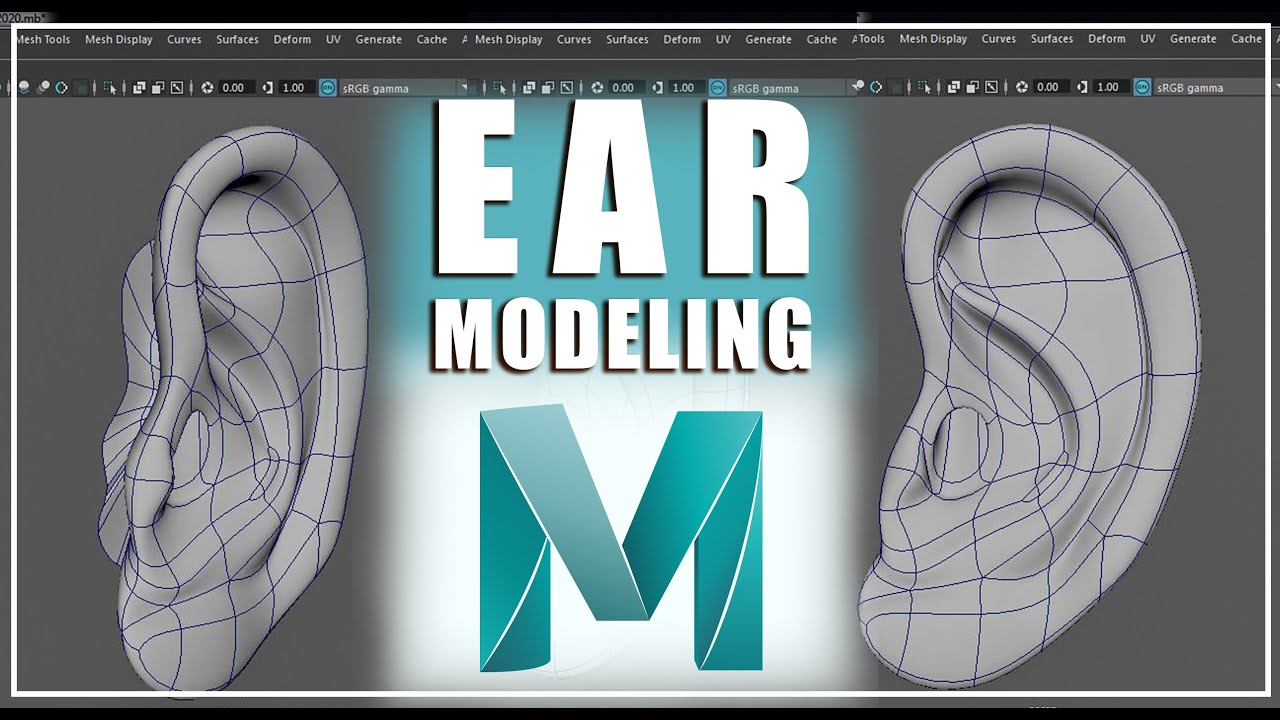This screenshot has width=1280, height=720.
Task: Open Surfaces menu in left panel
Action: click(238, 40)
